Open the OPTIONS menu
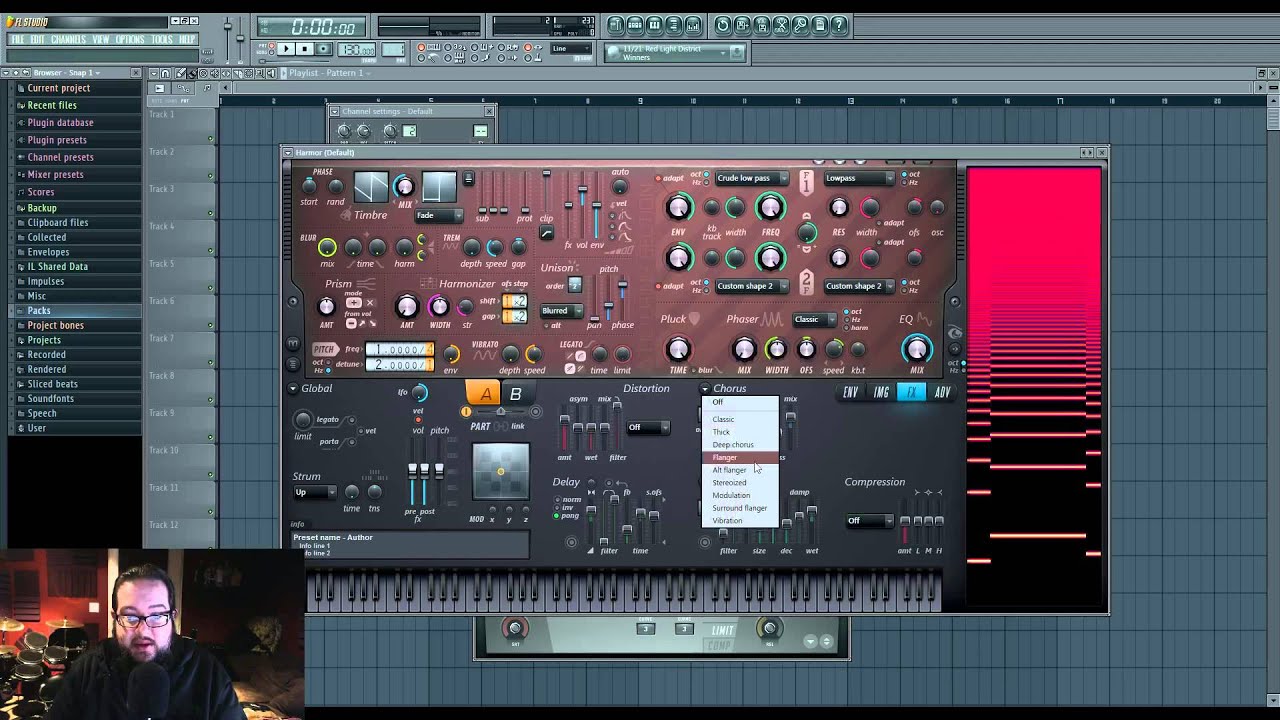This screenshot has height=720, width=1280. (x=130, y=40)
